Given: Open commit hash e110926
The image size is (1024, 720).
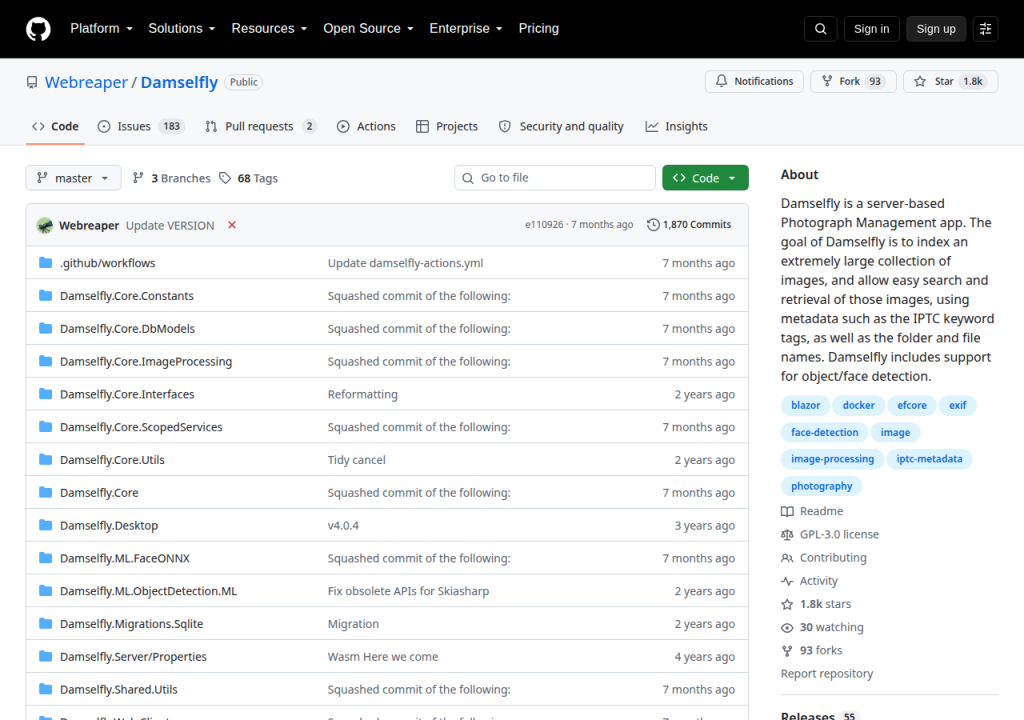Looking at the screenshot, I should click(x=544, y=224).
